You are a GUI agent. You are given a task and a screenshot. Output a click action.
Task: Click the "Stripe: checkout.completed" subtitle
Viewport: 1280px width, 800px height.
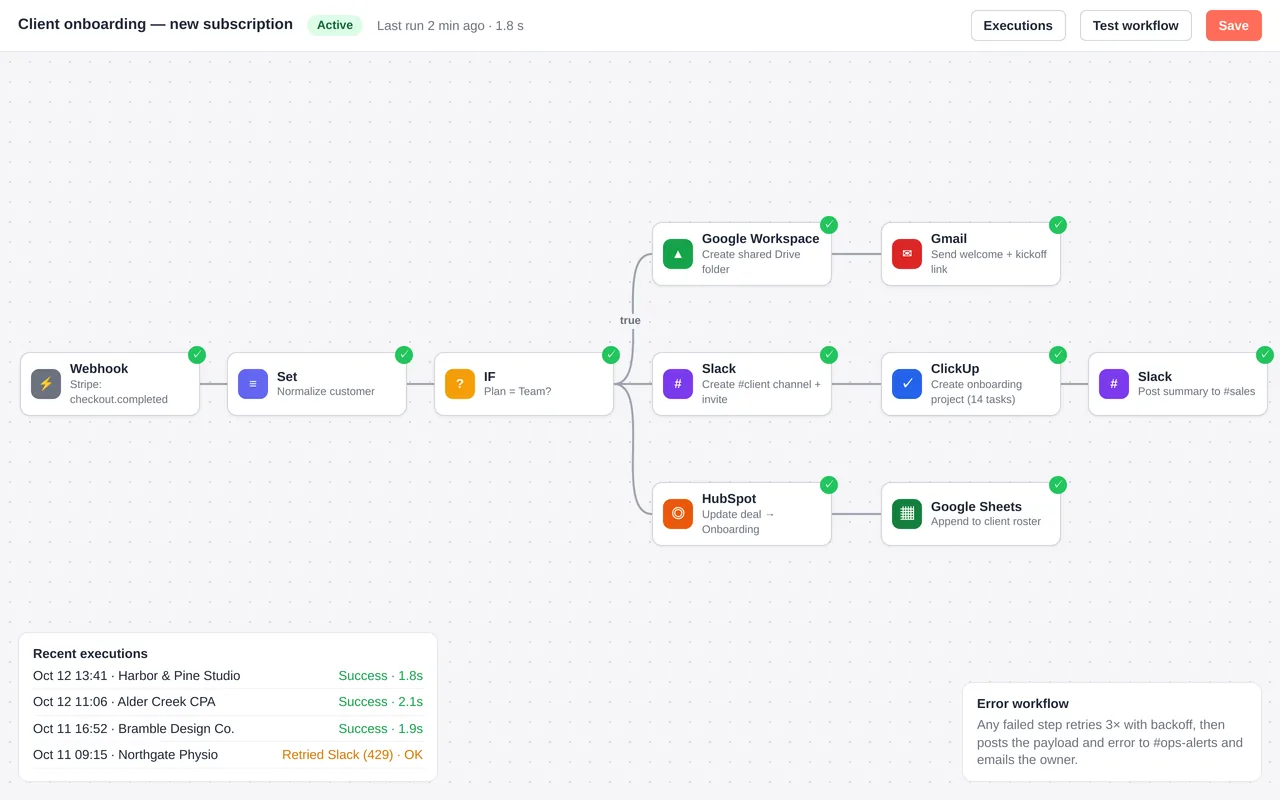point(119,392)
